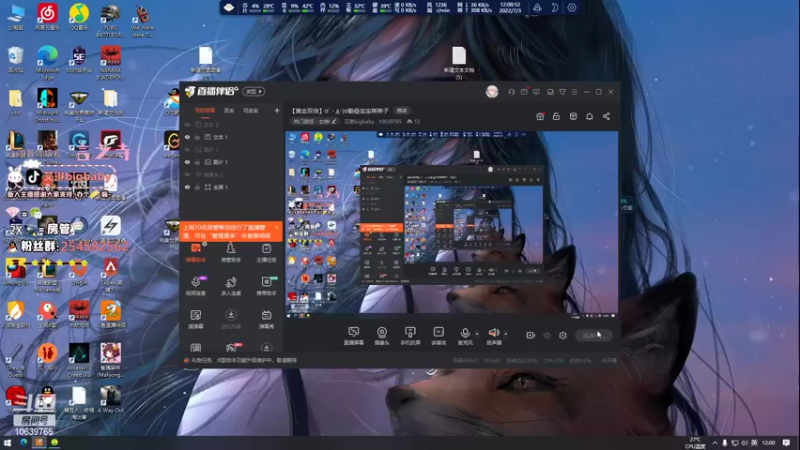Open the Screen capture source tool
Image resolution: width=800 pixels, height=450 pixels.
(354, 336)
